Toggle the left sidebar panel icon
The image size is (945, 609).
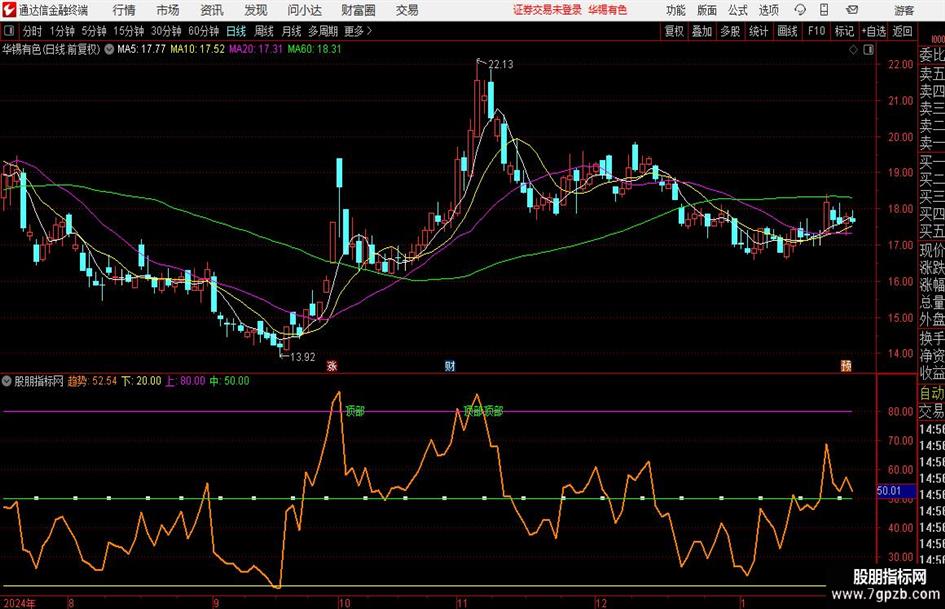pos(9,31)
